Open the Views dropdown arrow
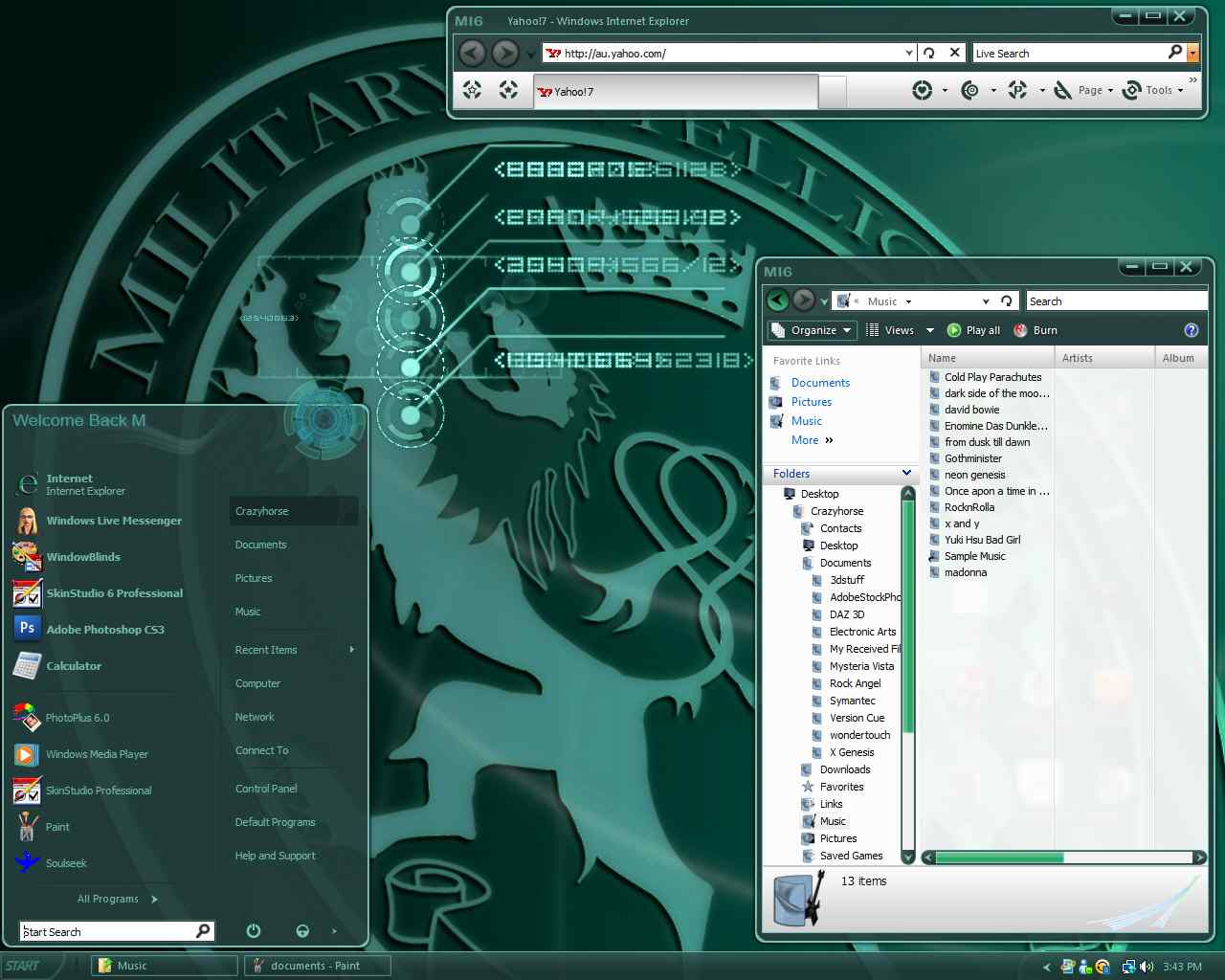 point(929,330)
